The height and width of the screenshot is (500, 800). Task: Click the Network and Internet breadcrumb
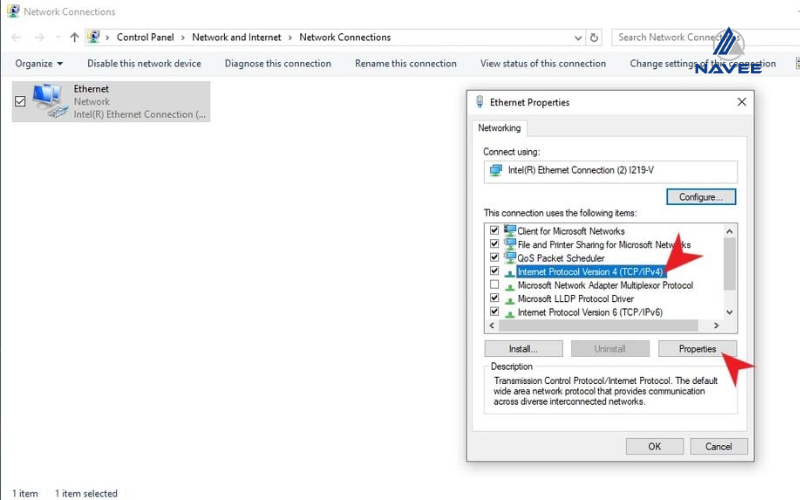tap(236, 37)
